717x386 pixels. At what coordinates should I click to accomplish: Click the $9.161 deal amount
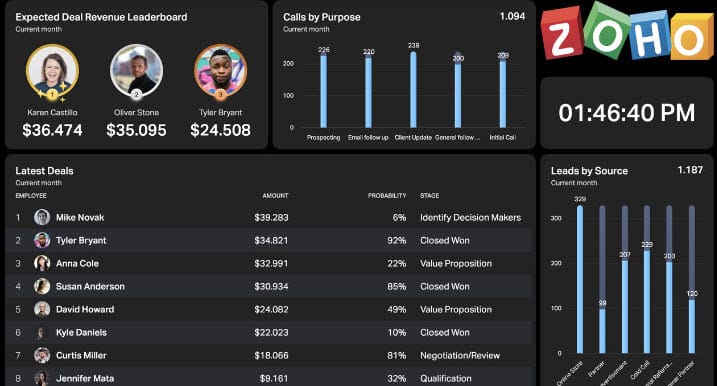pos(274,378)
